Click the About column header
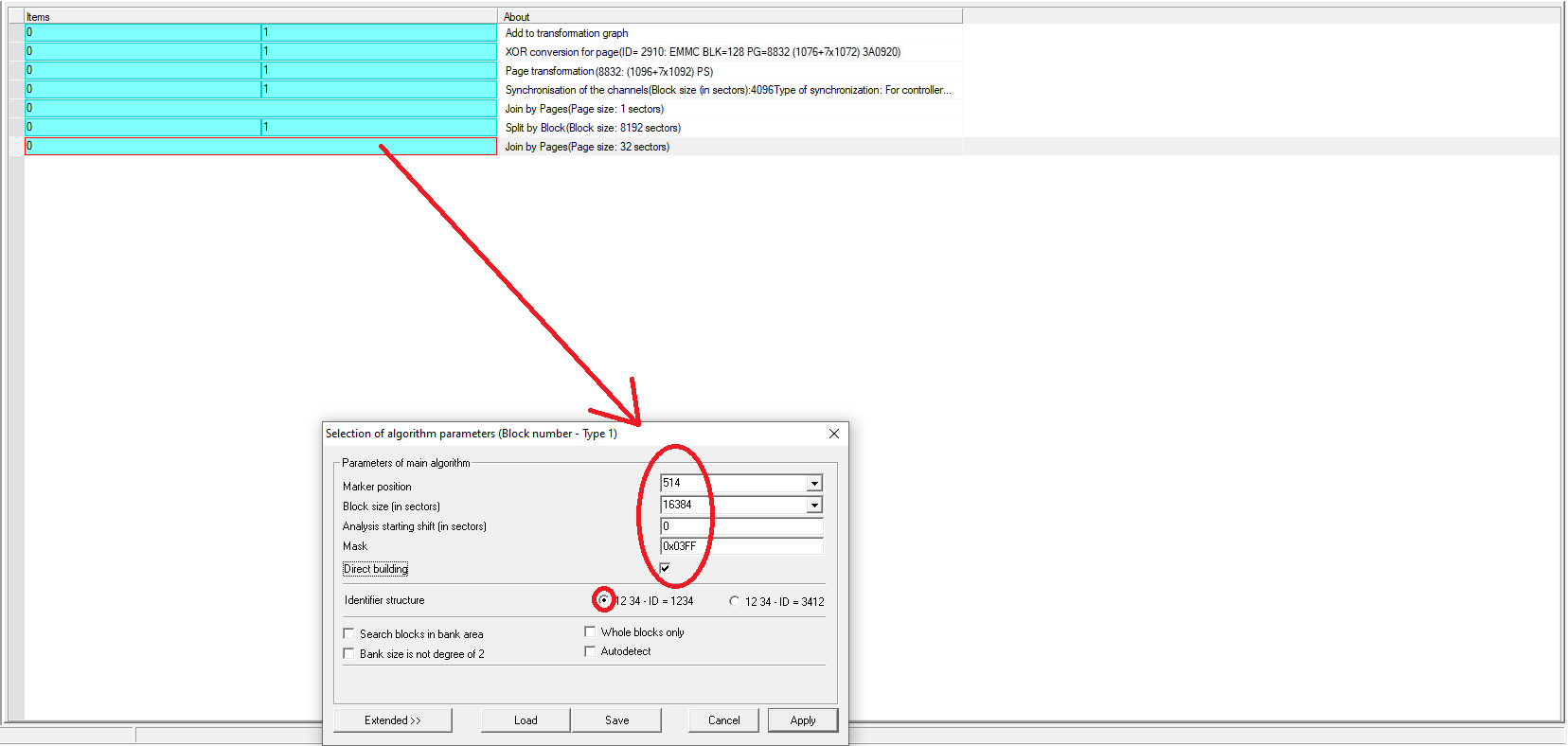The width and height of the screenshot is (1568, 746). pyautogui.click(x=729, y=16)
